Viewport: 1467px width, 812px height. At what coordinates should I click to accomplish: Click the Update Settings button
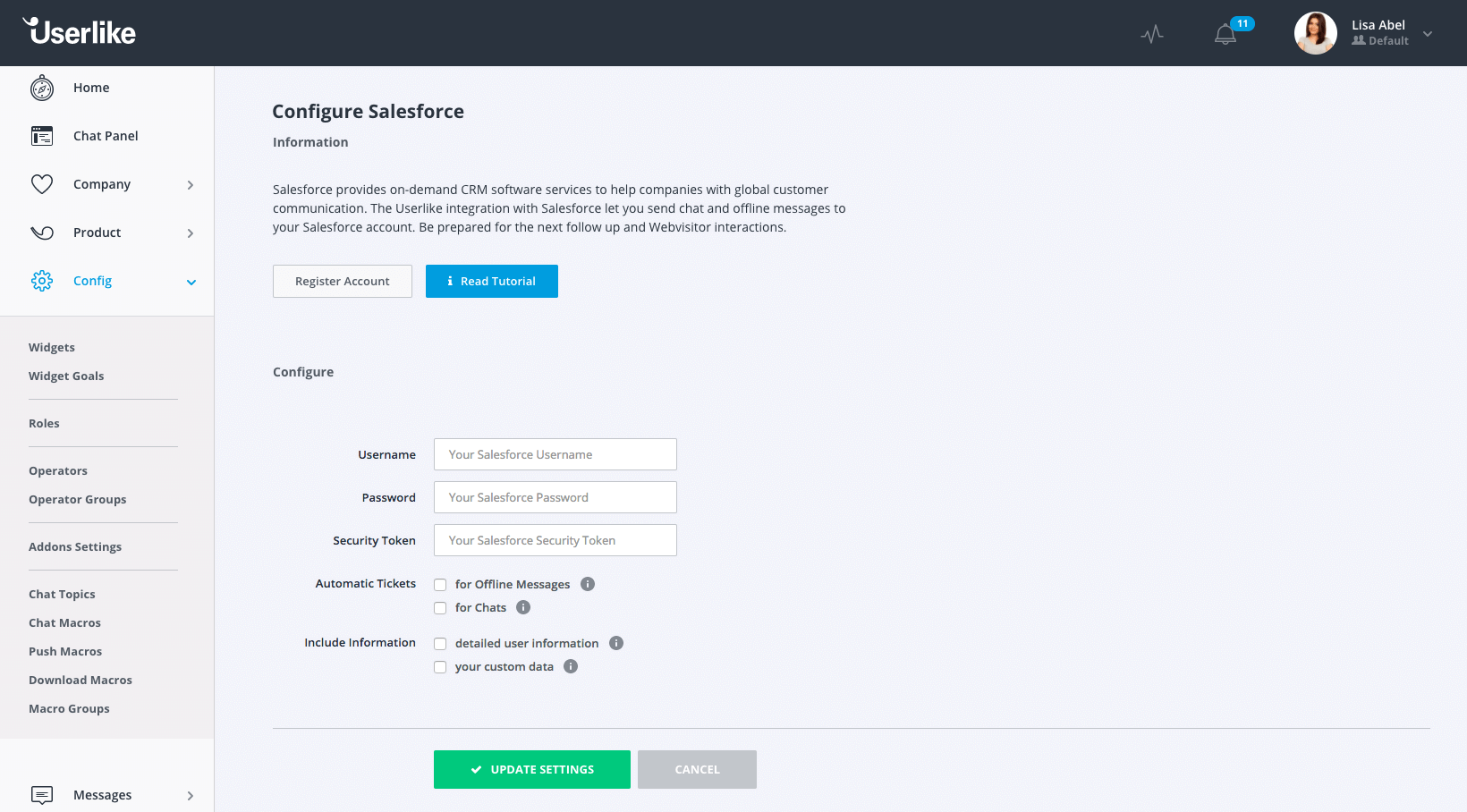[x=532, y=769]
